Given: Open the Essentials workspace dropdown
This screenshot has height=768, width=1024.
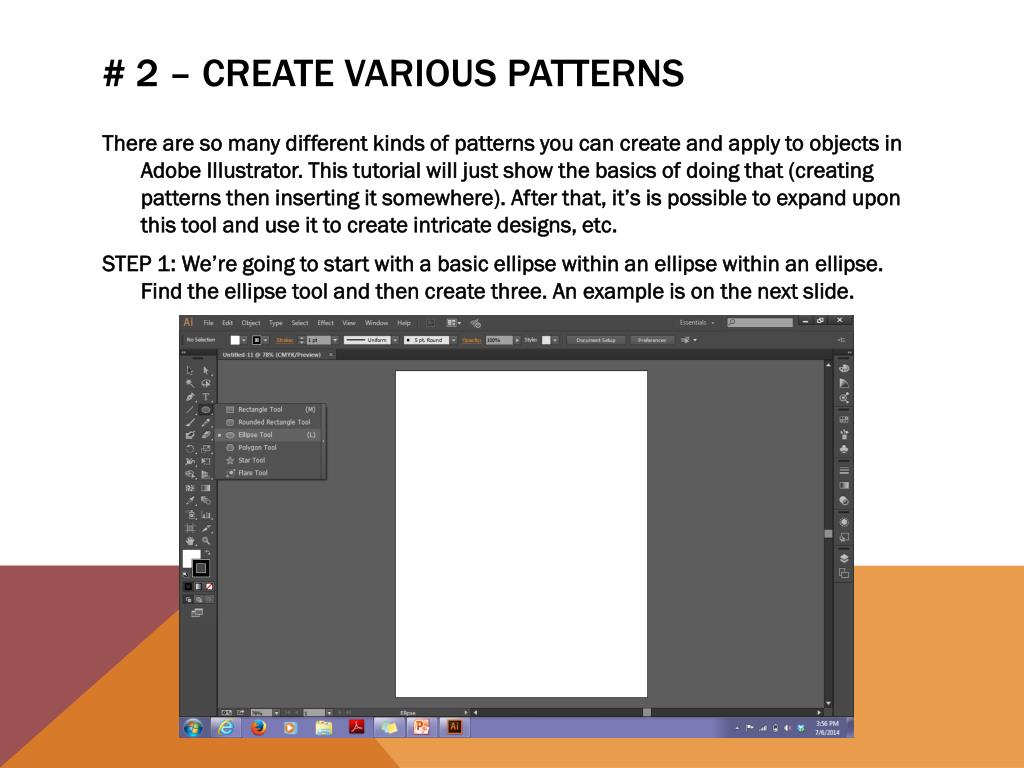Looking at the screenshot, I should point(697,323).
